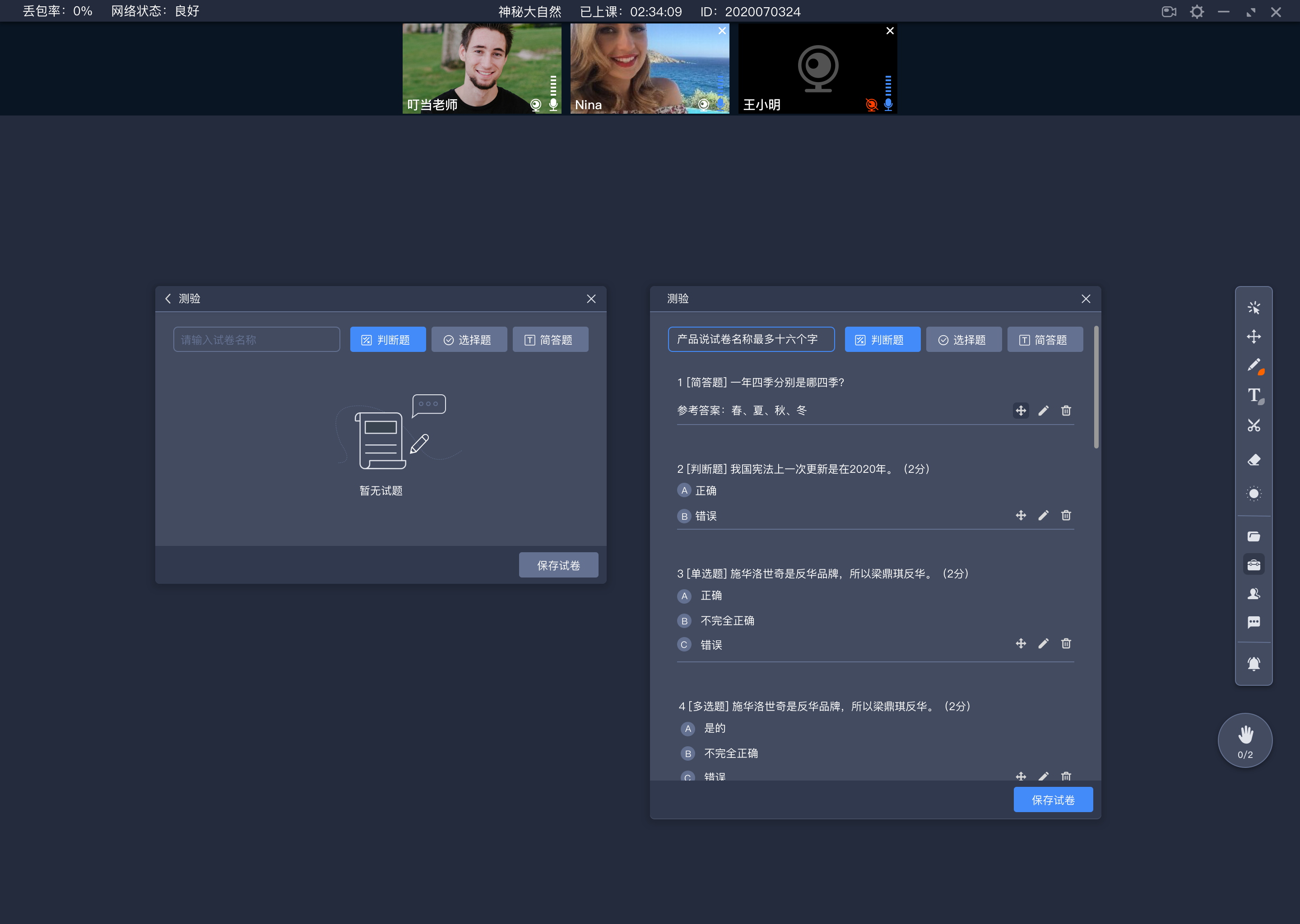Image resolution: width=1300 pixels, height=924 pixels.
Task: Click delete icon next to question 1
Action: point(1066,411)
